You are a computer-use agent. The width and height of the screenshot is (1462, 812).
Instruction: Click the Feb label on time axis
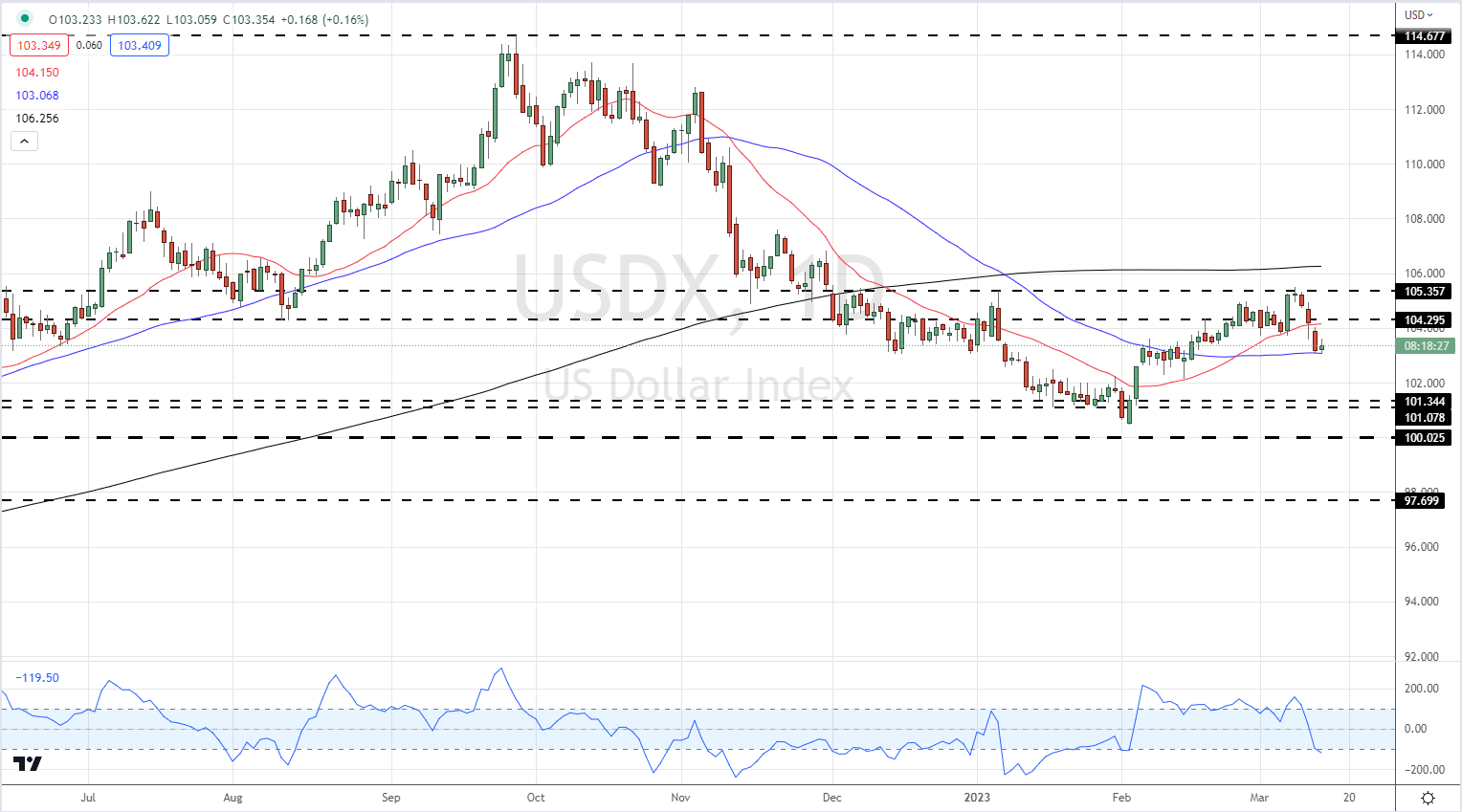1122,797
